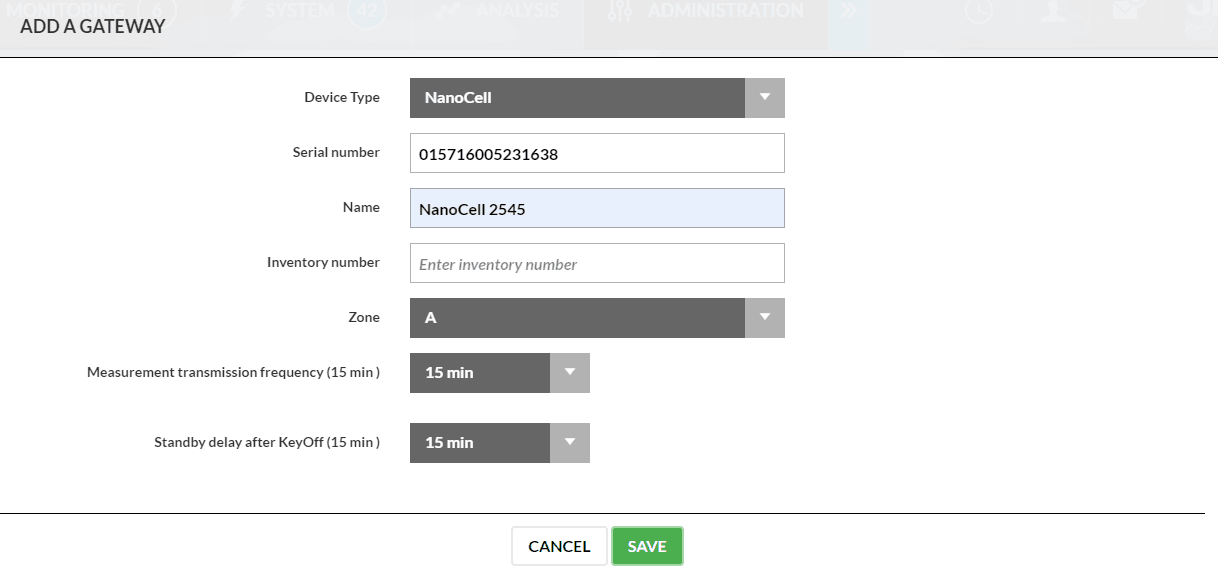Click the clock icon in top bar
1218x572 pixels.
[978, 11]
